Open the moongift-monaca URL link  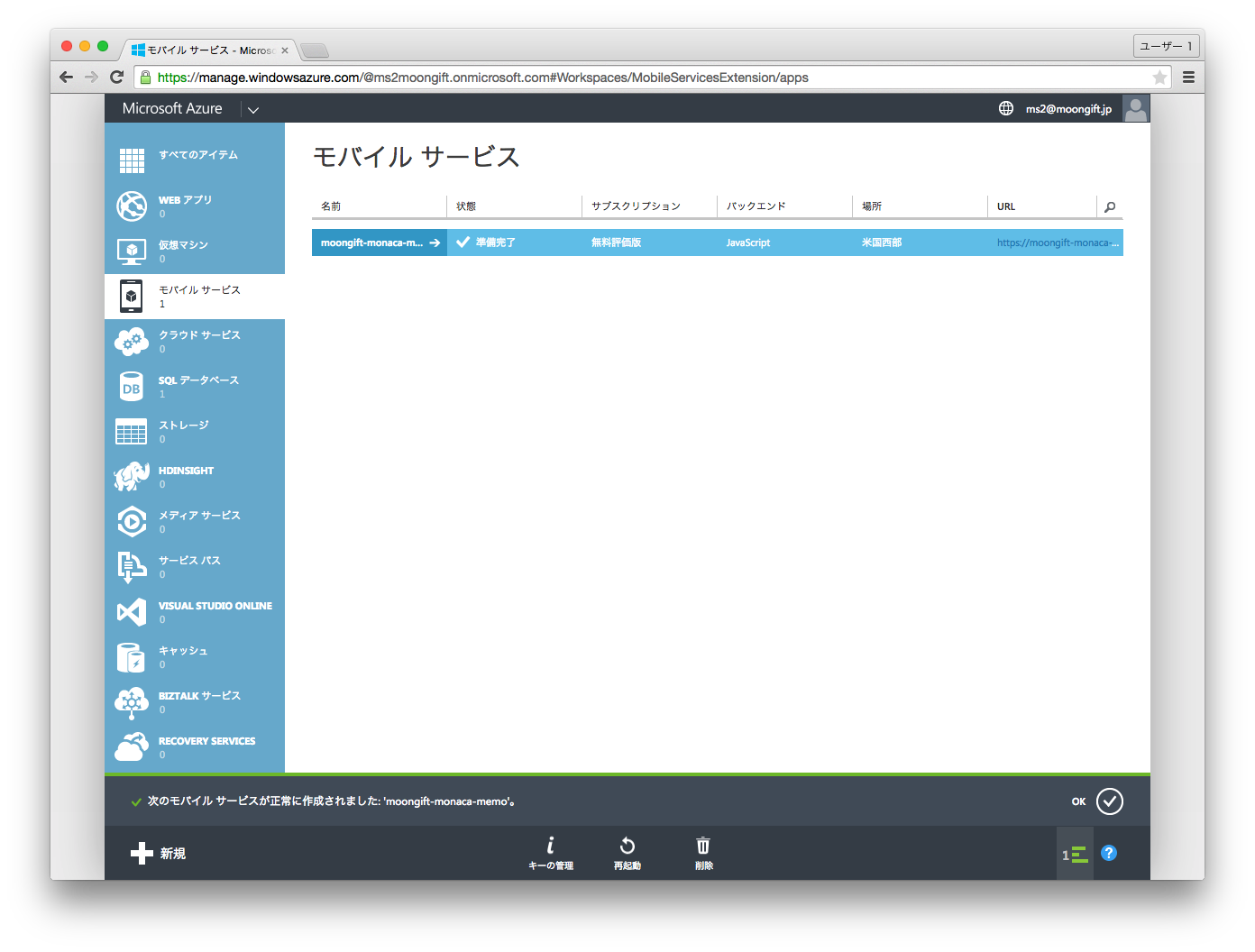click(1057, 243)
